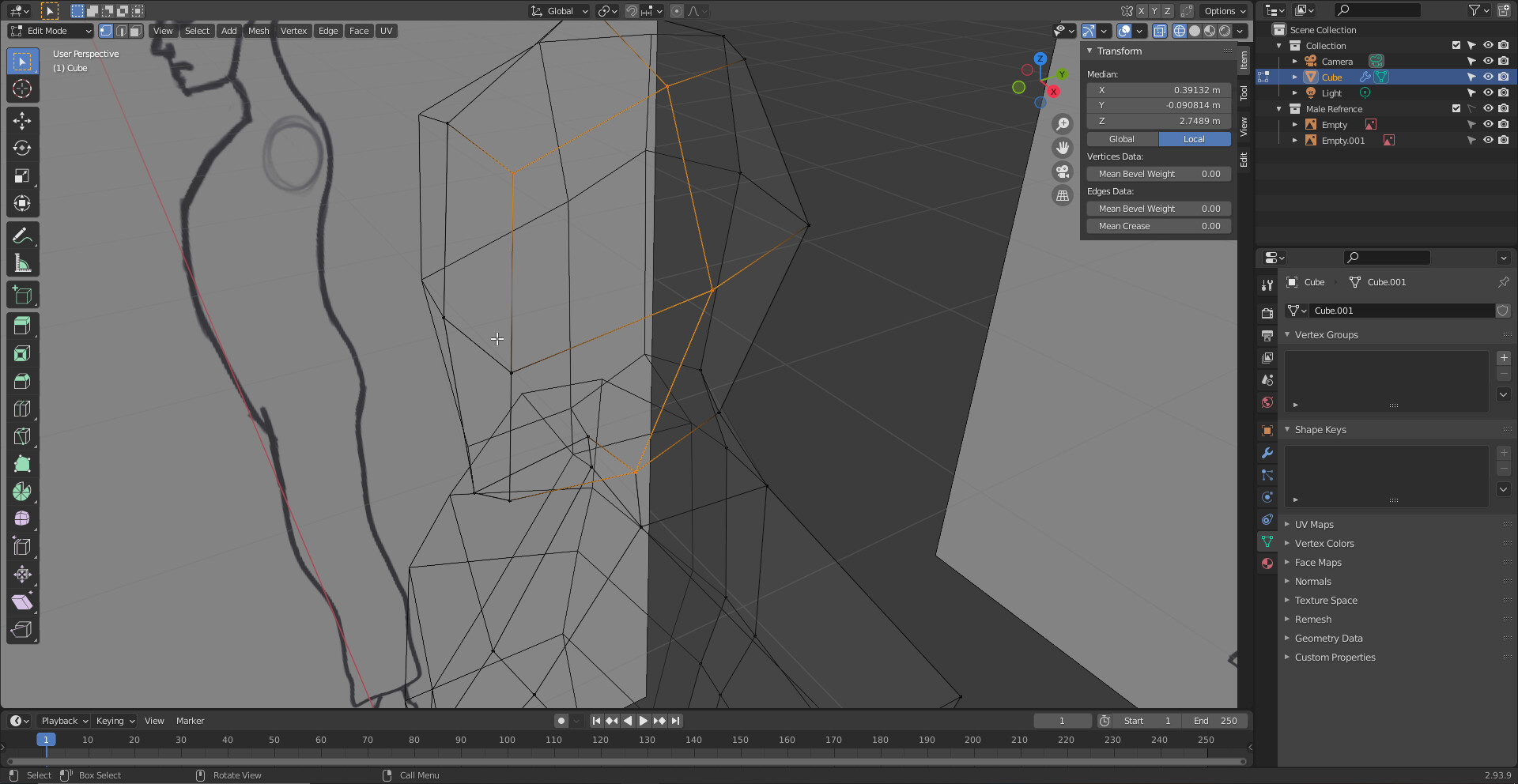Screen dimensions: 1518x784
Task: Expand the UV Maps section
Action: (1312, 524)
